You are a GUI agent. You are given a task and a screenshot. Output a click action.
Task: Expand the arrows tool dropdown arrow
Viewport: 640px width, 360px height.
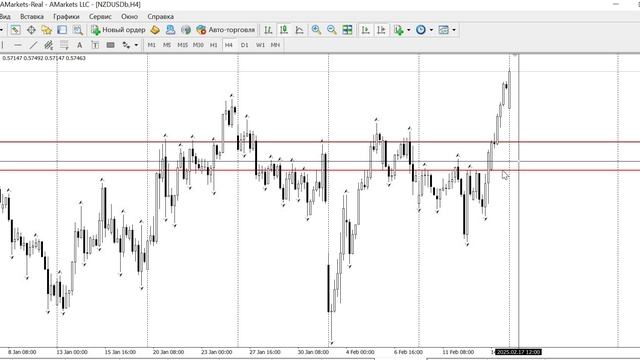pos(136,45)
